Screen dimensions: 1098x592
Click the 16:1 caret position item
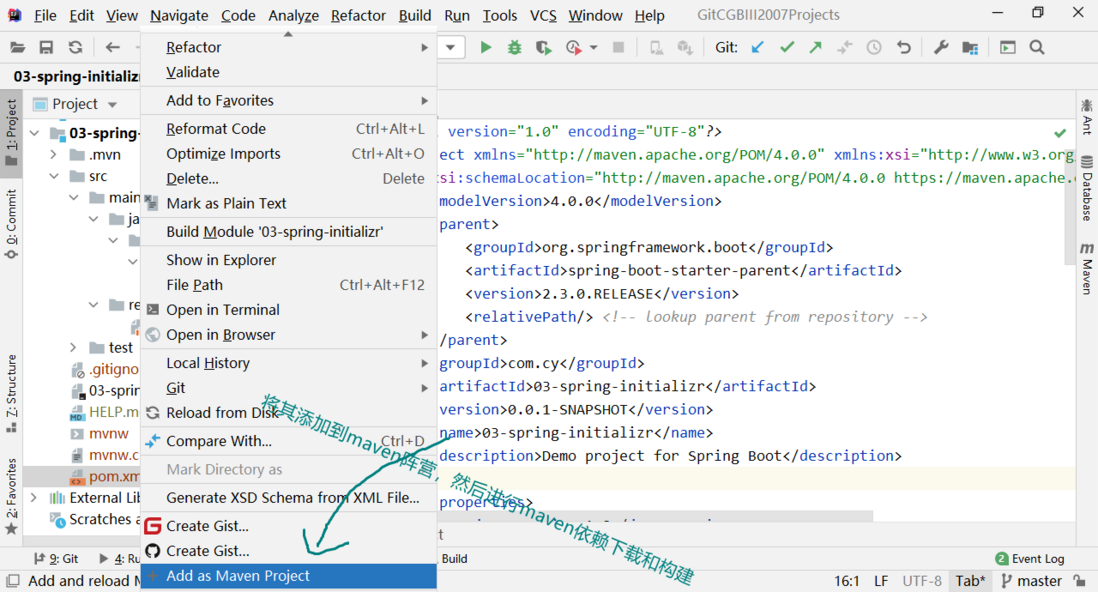[x=847, y=581]
